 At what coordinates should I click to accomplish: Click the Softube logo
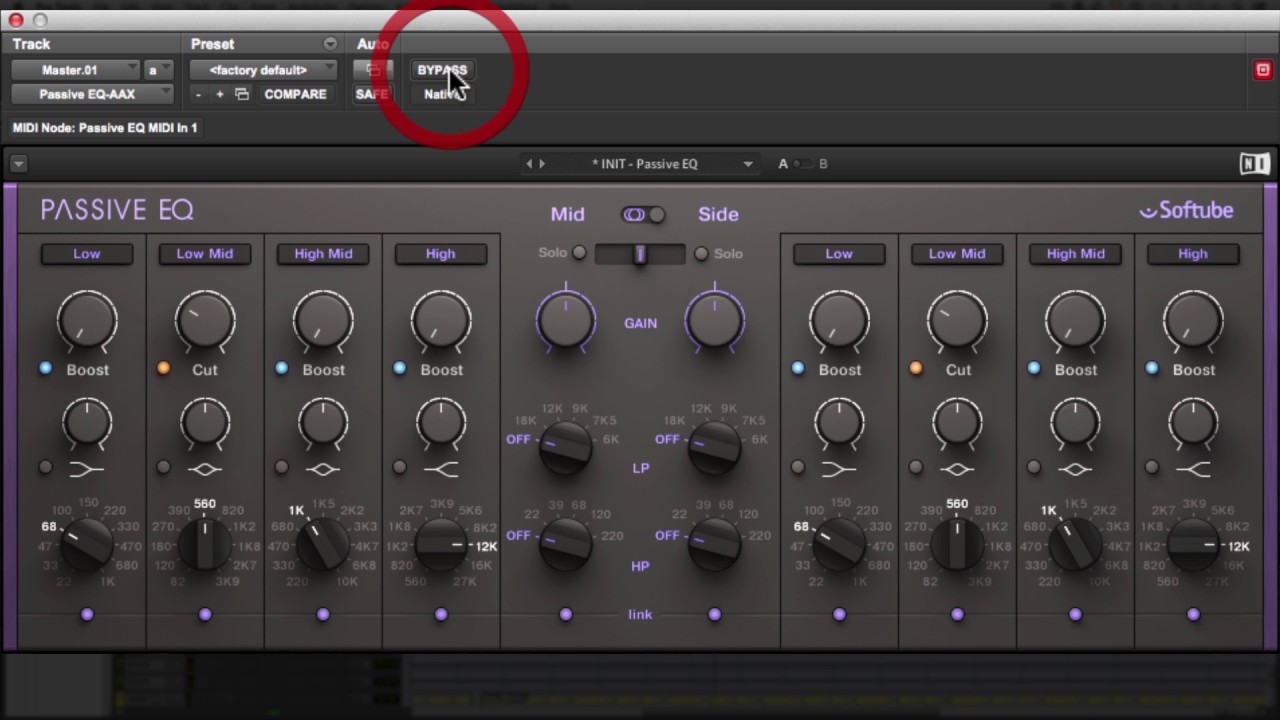[x=1186, y=210]
